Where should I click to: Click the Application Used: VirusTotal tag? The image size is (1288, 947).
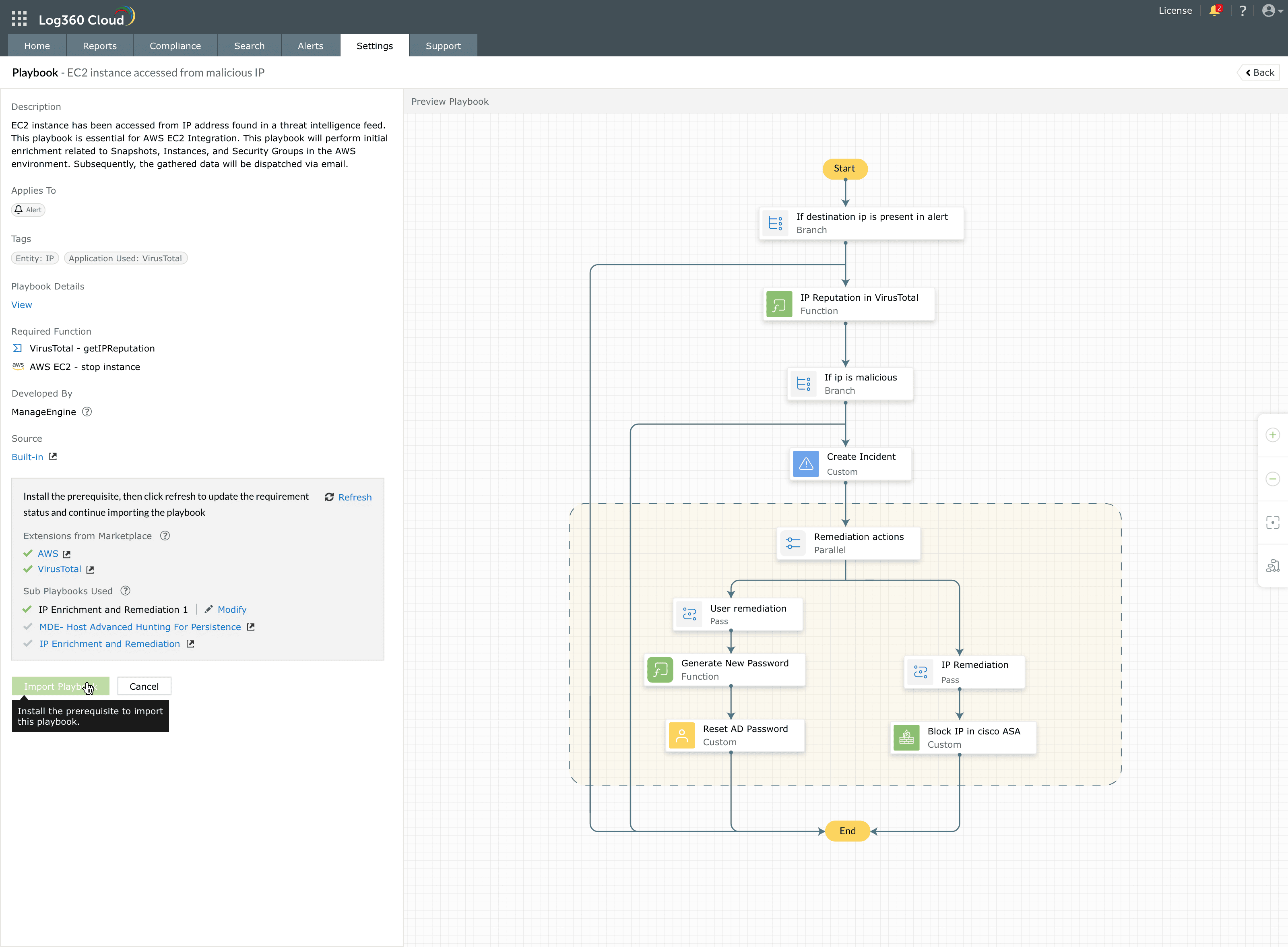coord(126,258)
